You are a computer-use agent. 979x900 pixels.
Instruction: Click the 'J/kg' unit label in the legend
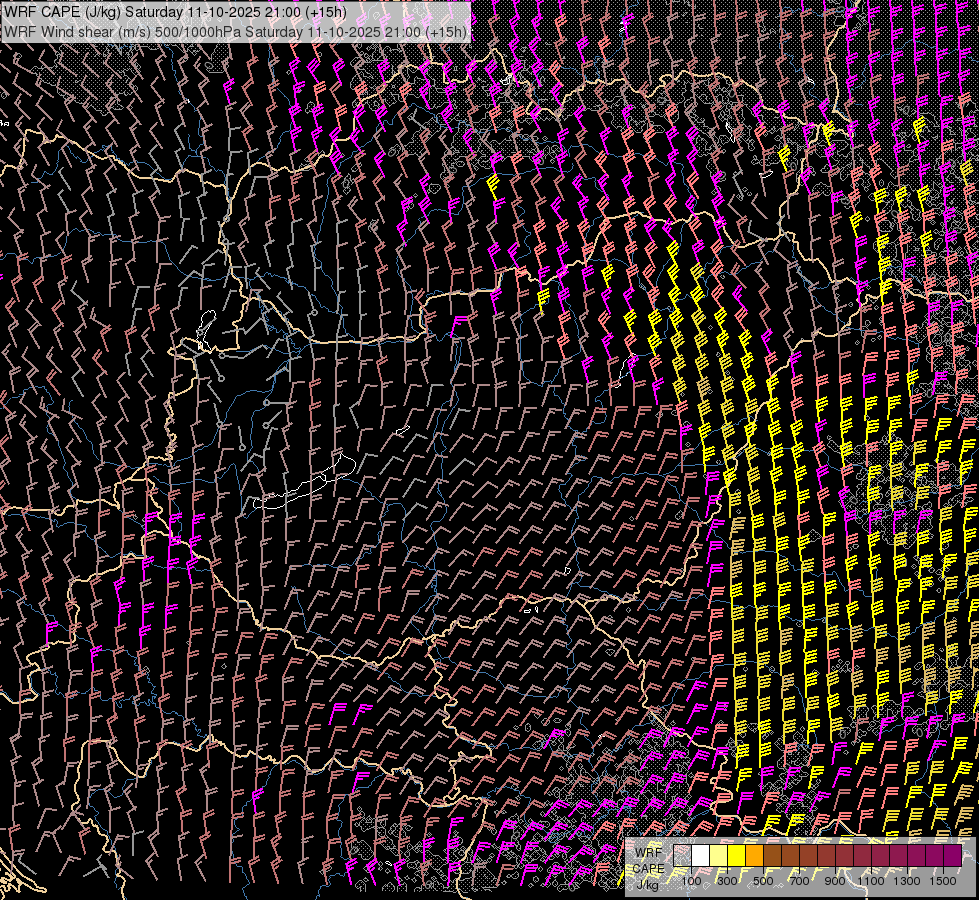click(x=647, y=883)
